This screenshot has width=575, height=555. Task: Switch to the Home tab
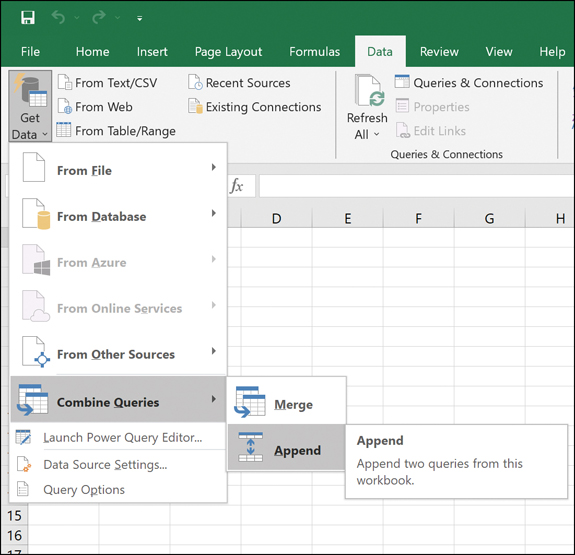[92, 52]
